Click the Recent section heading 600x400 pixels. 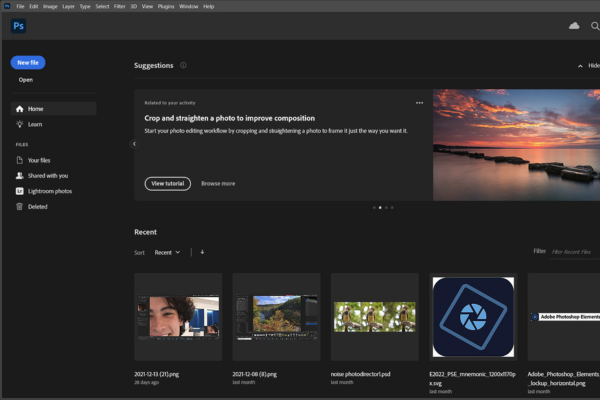145,232
